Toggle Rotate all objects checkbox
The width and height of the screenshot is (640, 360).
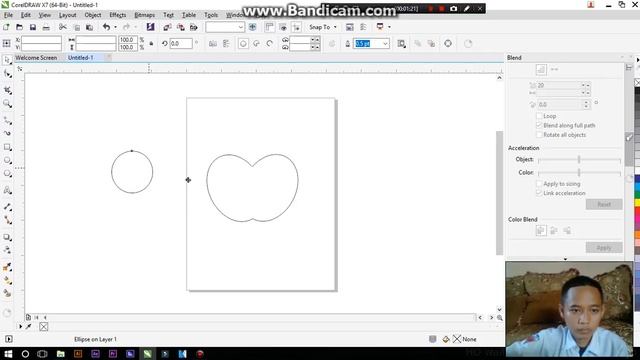pos(539,135)
